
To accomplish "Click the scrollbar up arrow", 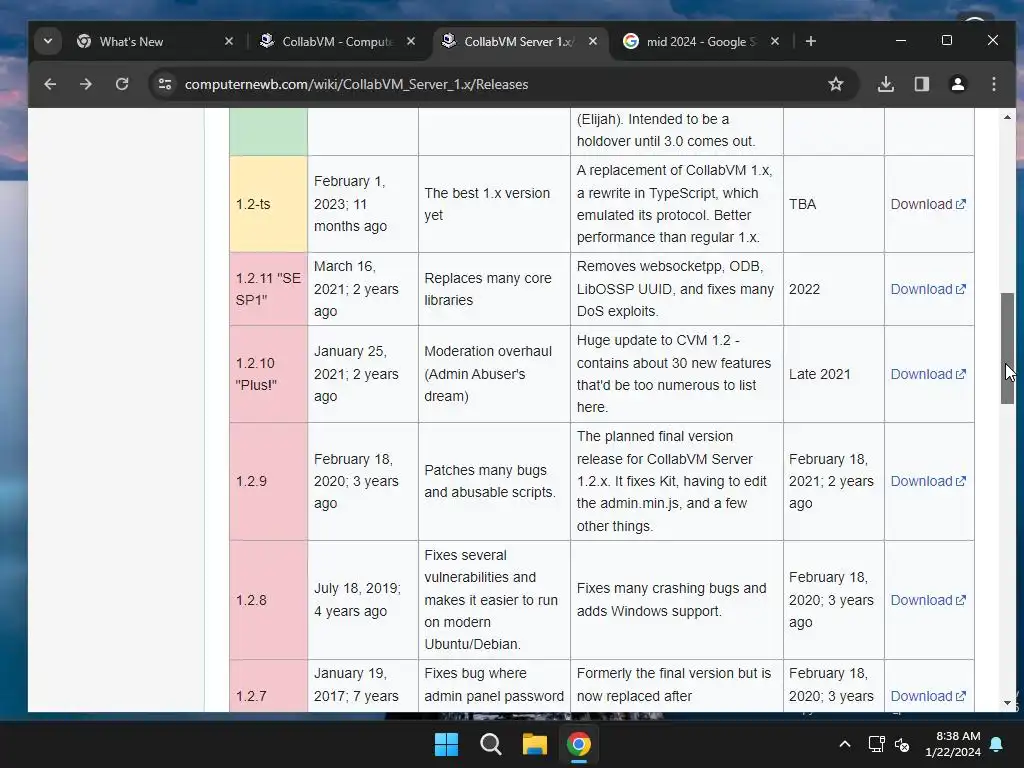I will point(1007,118).
